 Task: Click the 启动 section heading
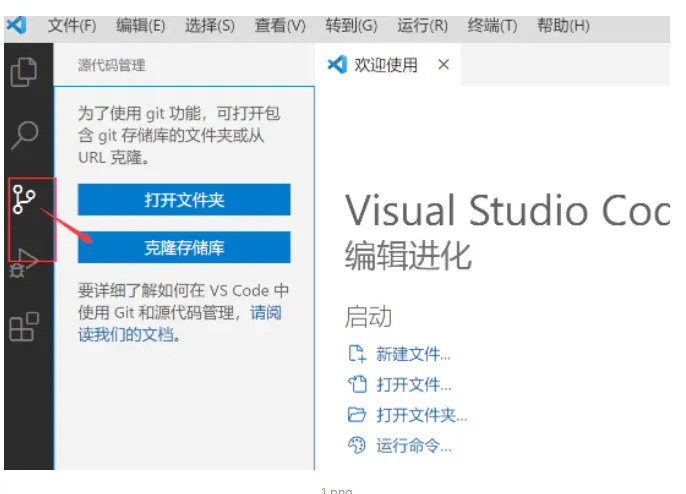click(368, 316)
